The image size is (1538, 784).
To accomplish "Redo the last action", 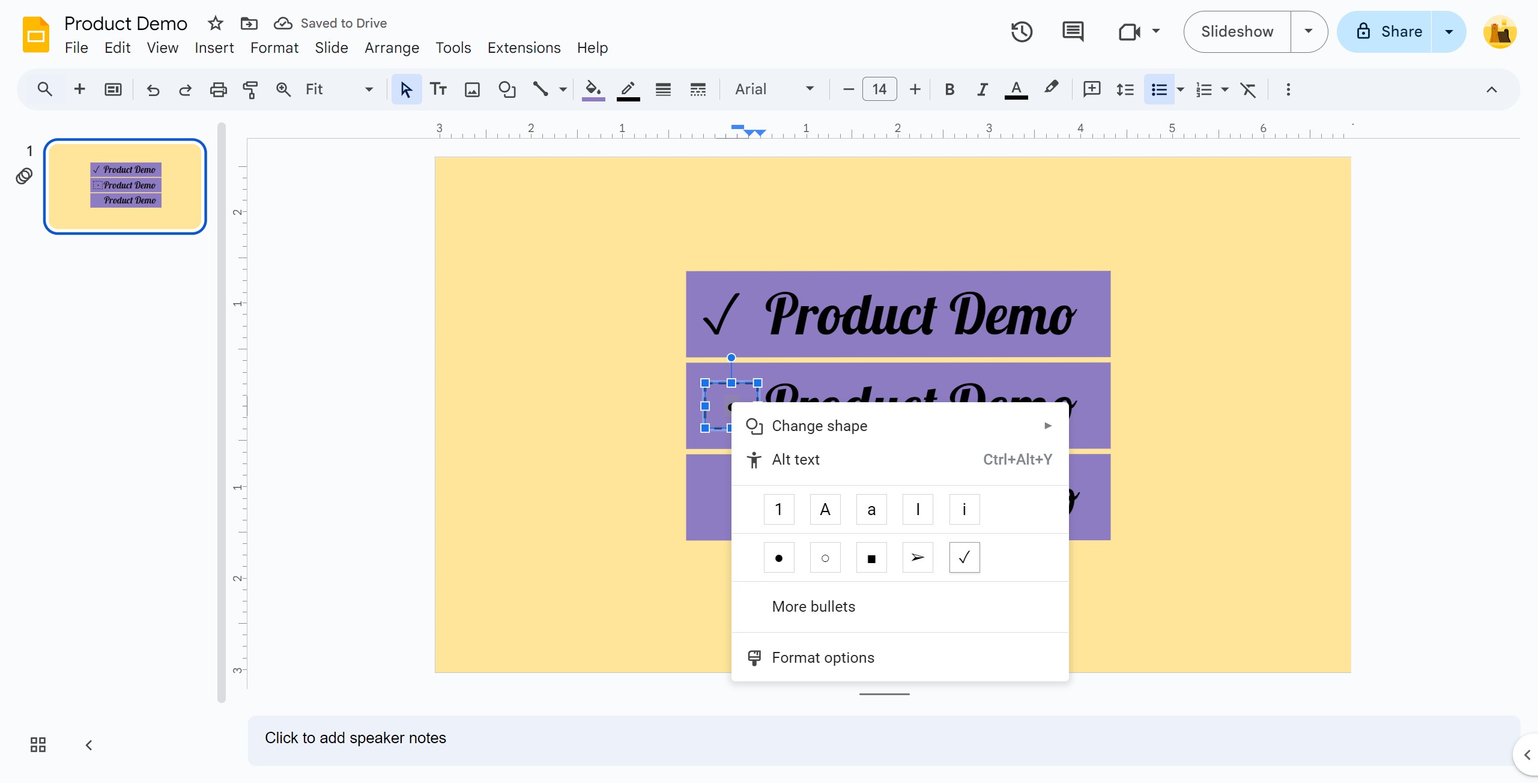I will click(185, 89).
